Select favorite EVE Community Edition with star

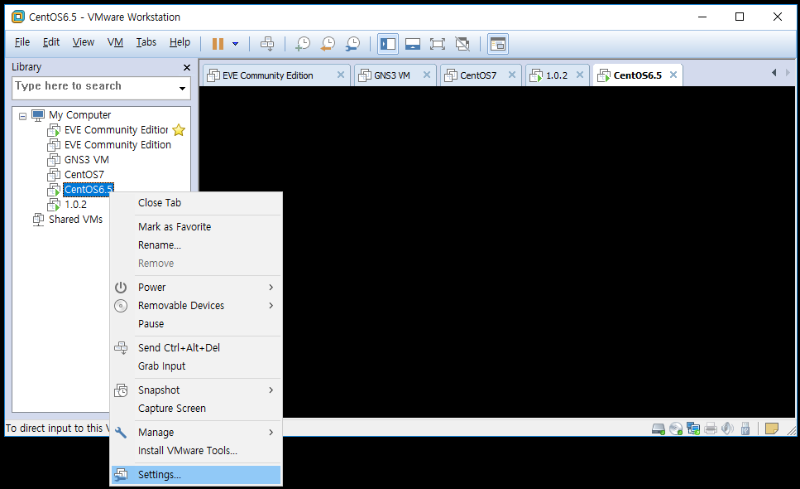pyautogui.click(x=116, y=130)
